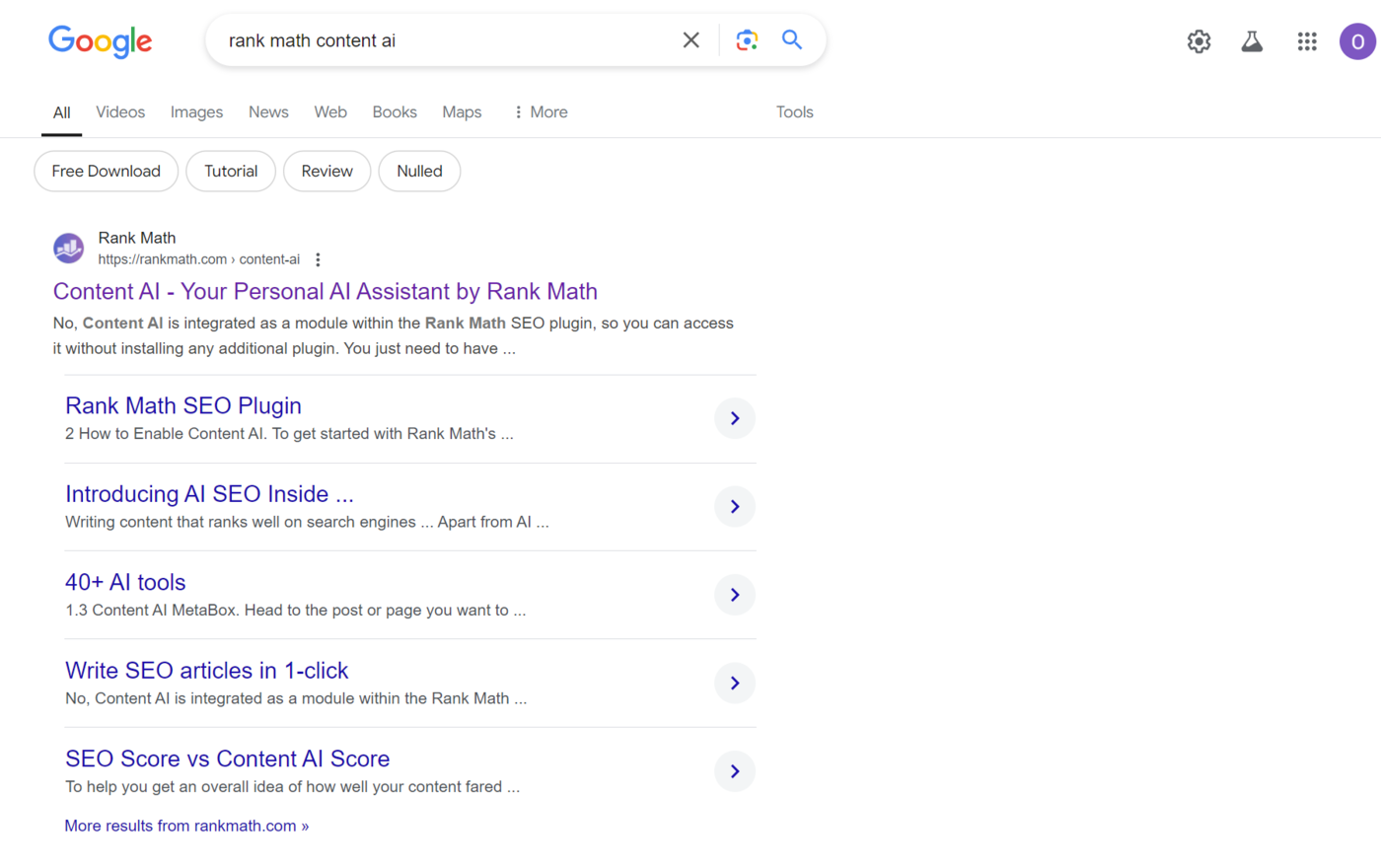Screen dimensions: 1381x868
Task: Expand the SEO Score vs Content AI Score sitelink
Action: pyautogui.click(x=734, y=770)
